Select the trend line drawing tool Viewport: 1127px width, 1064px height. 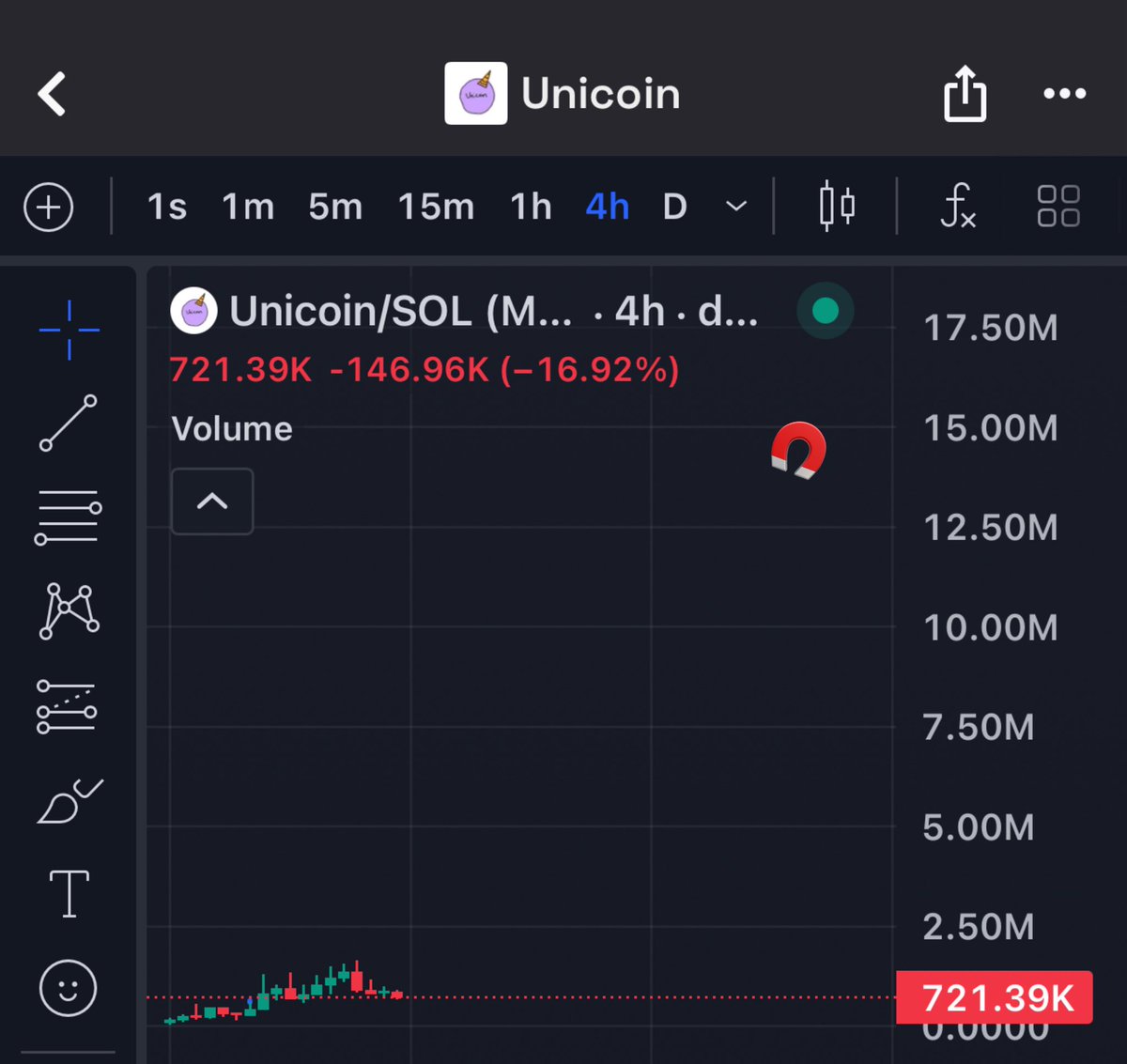[x=68, y=423]
